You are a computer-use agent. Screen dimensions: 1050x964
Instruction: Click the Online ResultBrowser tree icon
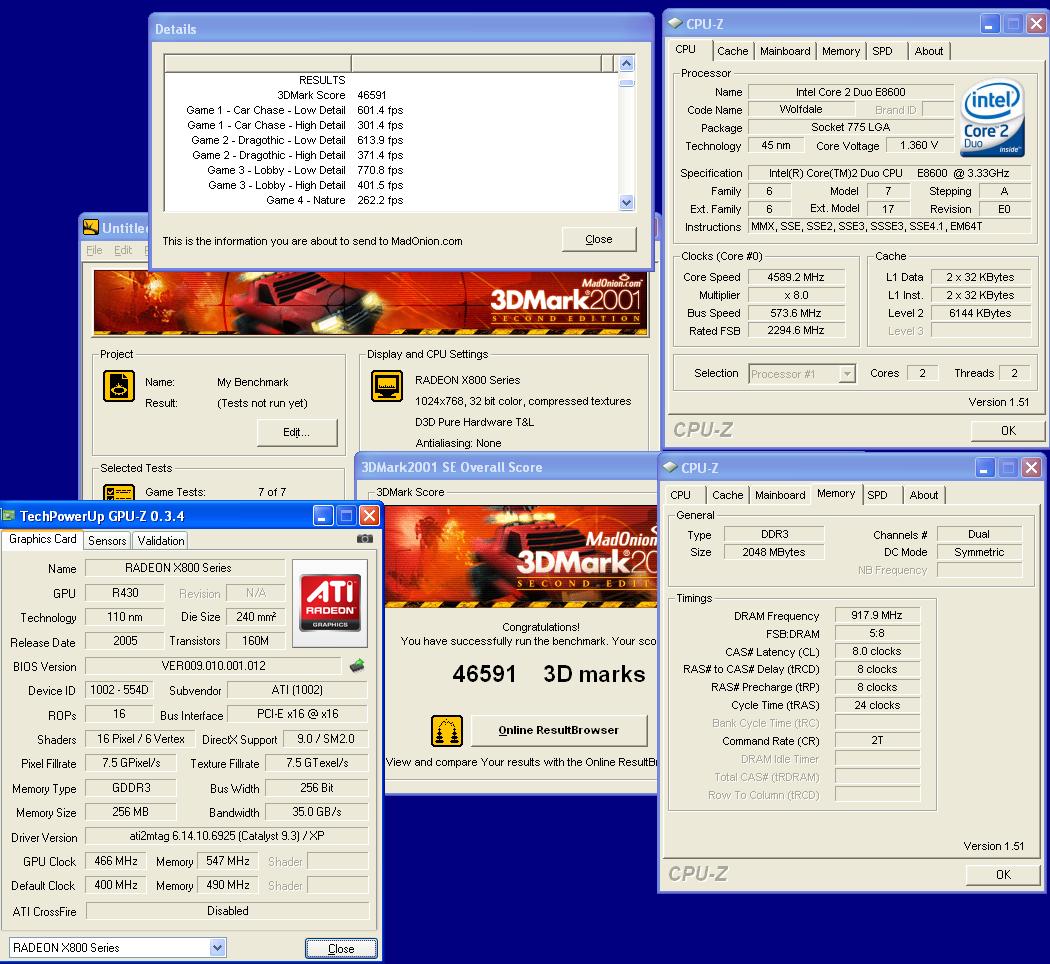(447, 730)
